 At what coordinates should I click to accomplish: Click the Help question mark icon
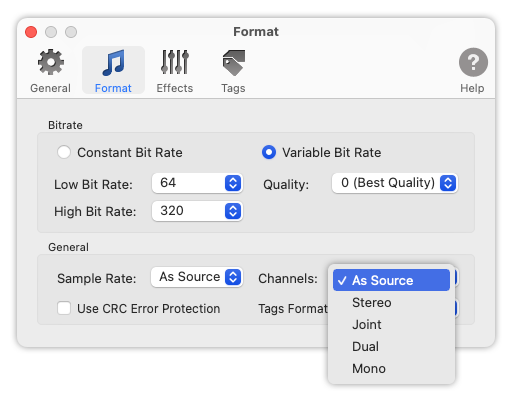point(473,62)
